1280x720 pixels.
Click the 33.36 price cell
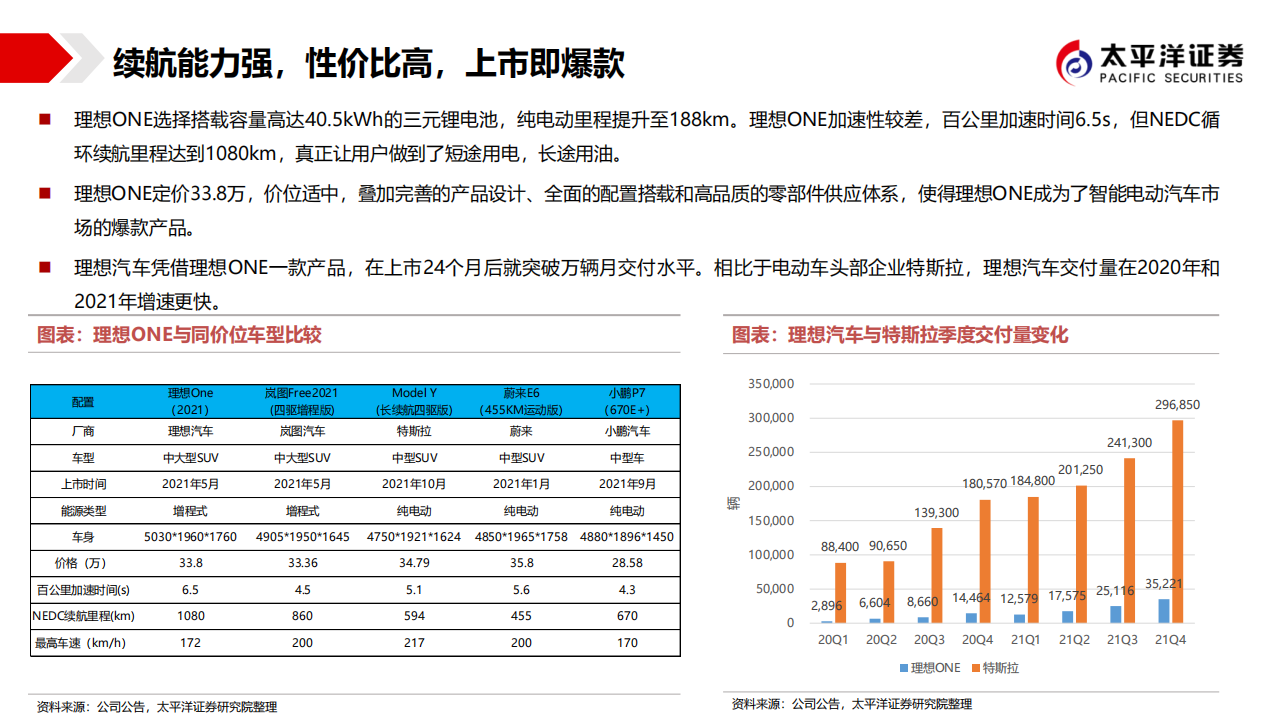[301, 563]
